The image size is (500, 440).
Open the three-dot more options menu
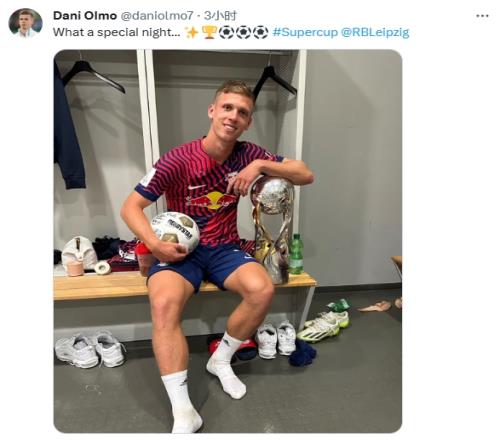point(482,16)
